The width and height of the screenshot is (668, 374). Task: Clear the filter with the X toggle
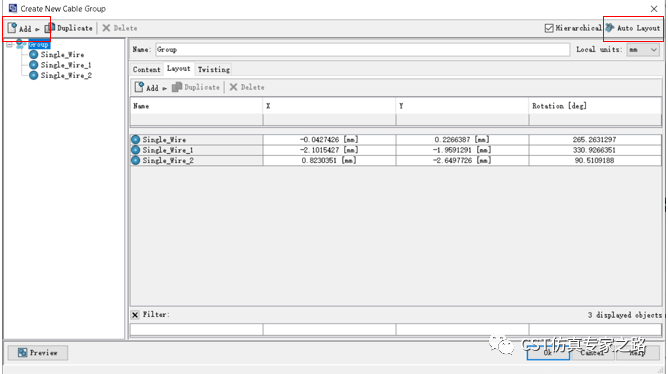(x=135, y=315)
